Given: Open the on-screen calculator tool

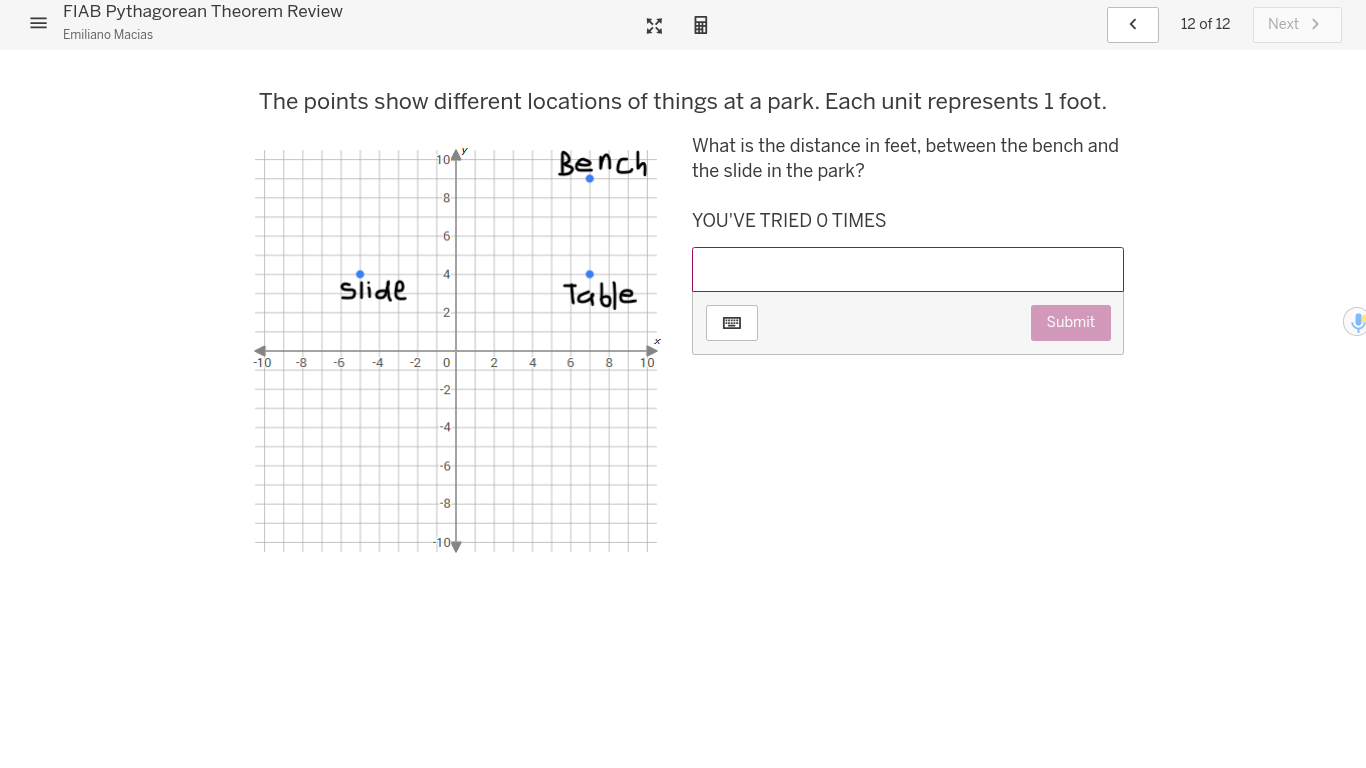Looking at the screenshot, I should click(x=701, y=25).
